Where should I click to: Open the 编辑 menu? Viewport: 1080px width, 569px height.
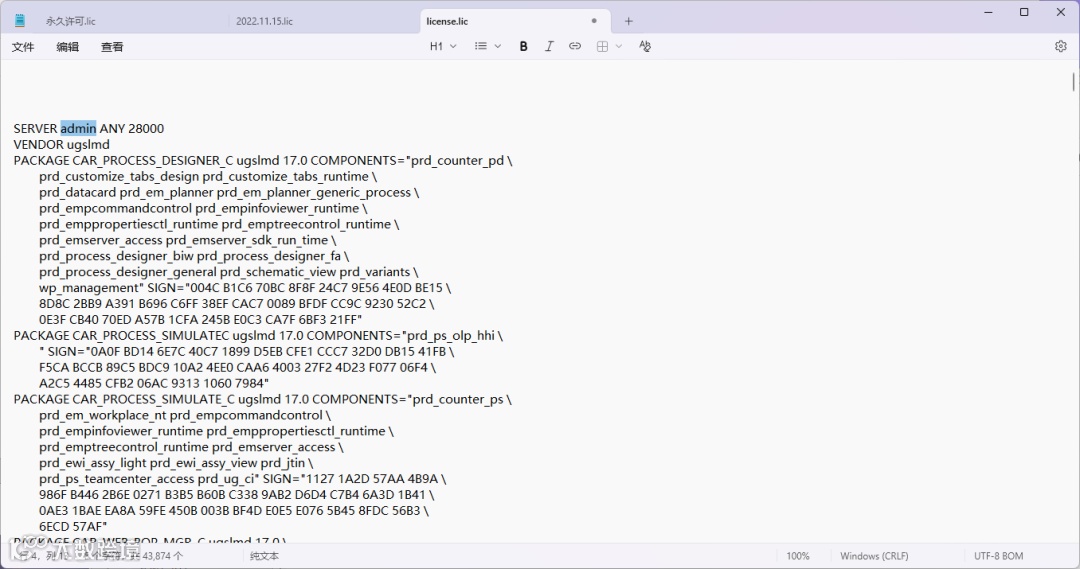point(68,47)
